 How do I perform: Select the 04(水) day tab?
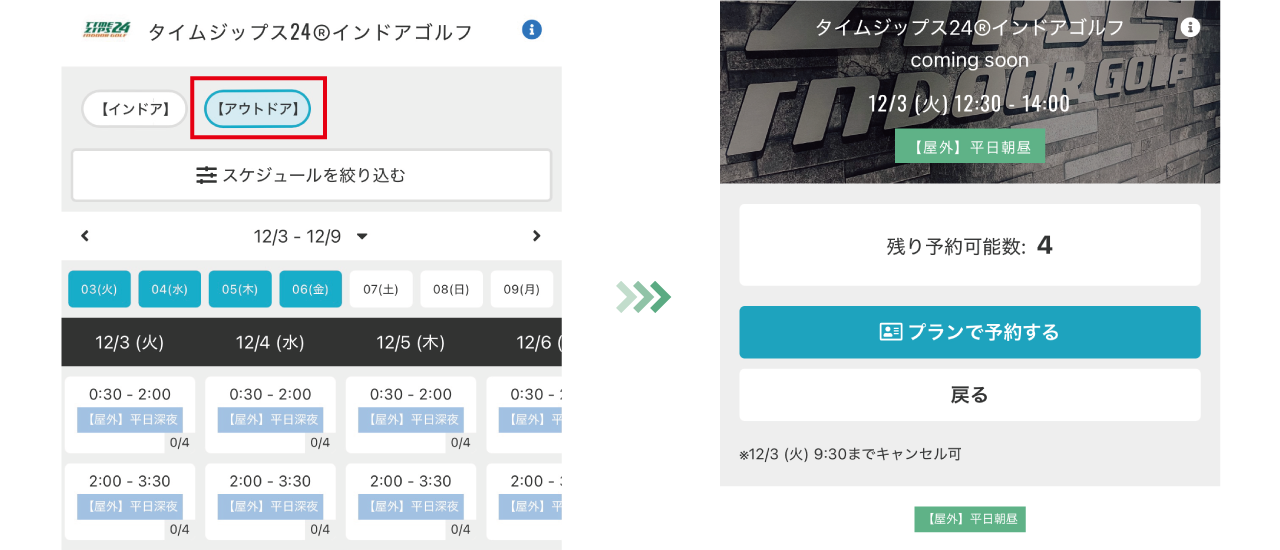[170, 289]
